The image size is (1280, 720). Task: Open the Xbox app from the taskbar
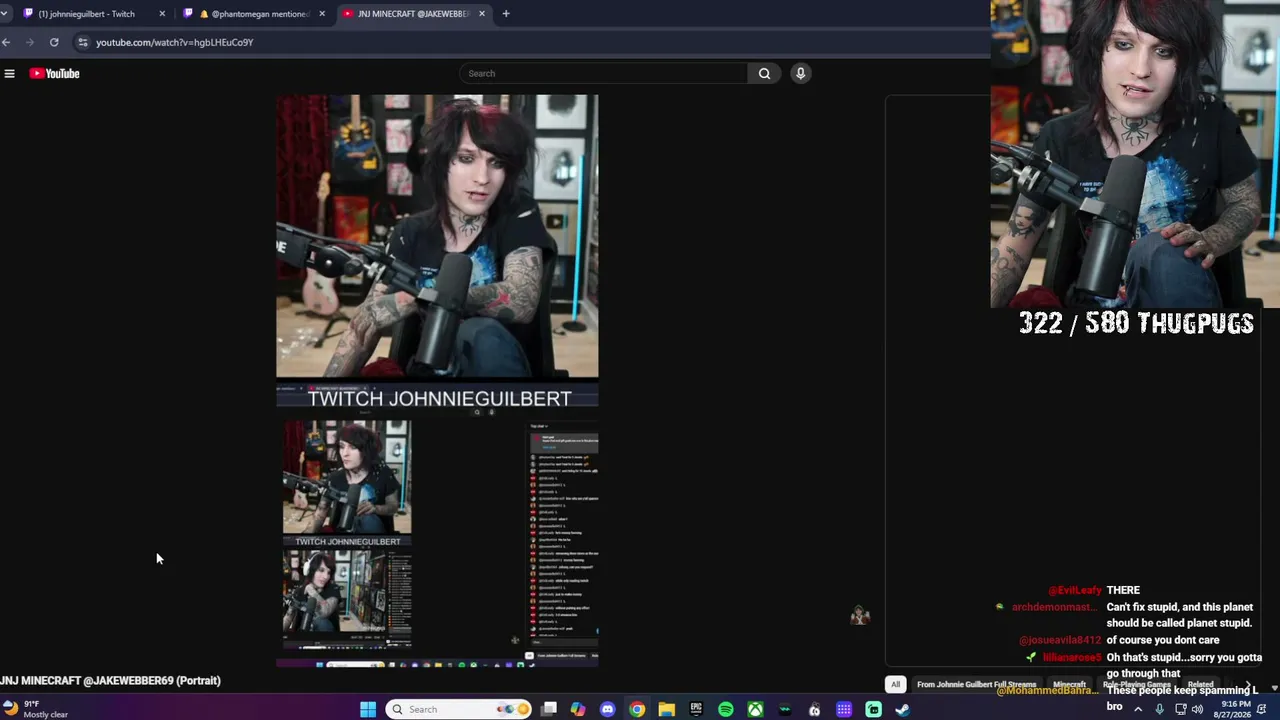click(x=755, y=710)
